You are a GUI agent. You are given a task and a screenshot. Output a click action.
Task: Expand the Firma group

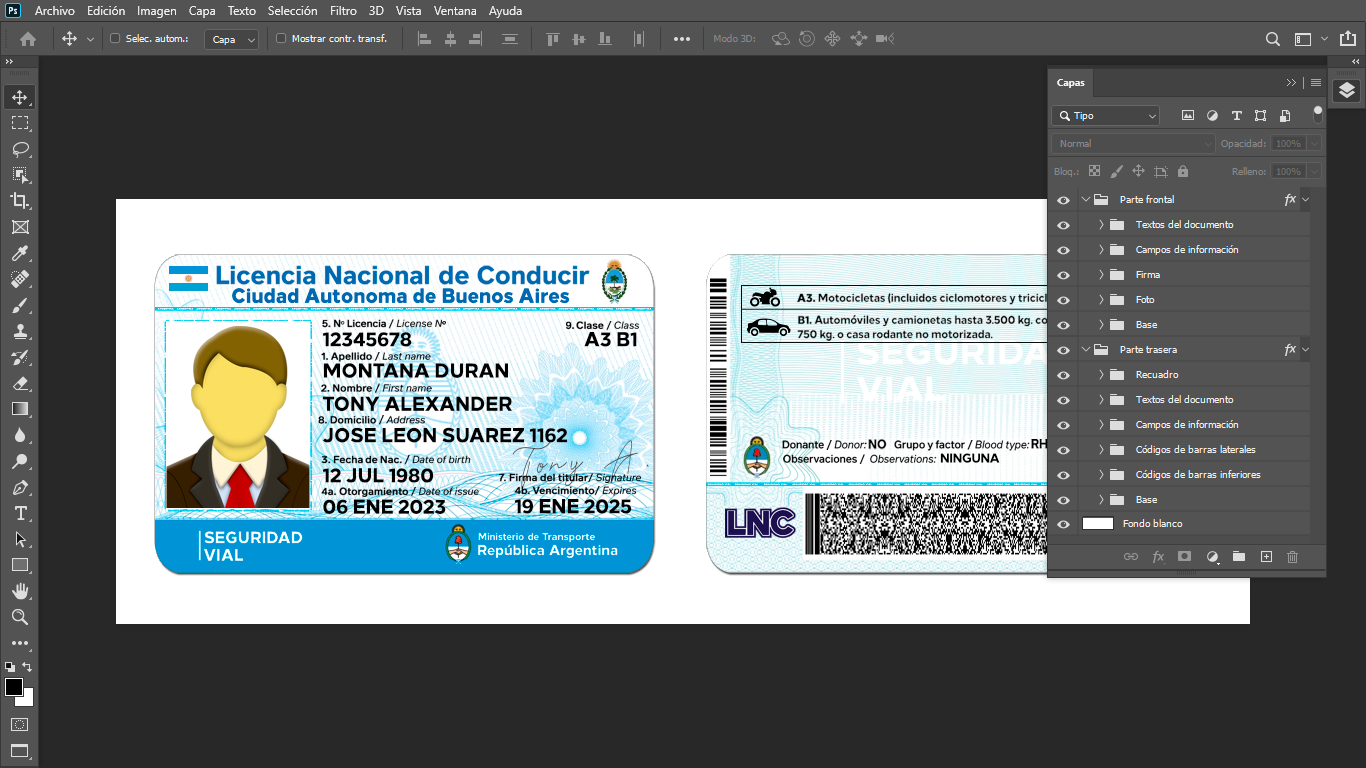[1101, 275]
